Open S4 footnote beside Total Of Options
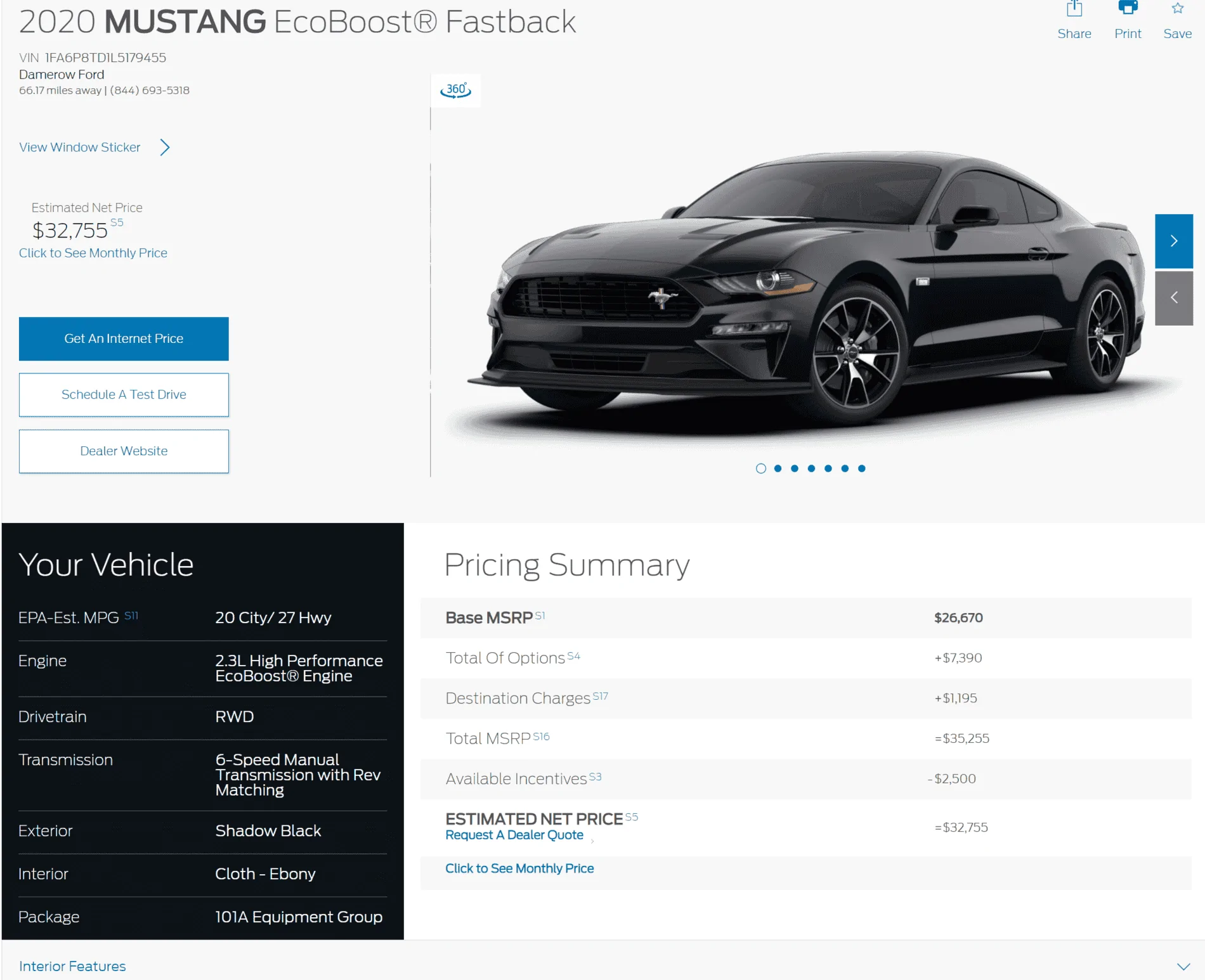The width and height of the screenshot is (1205, 980). pos(574,656)
